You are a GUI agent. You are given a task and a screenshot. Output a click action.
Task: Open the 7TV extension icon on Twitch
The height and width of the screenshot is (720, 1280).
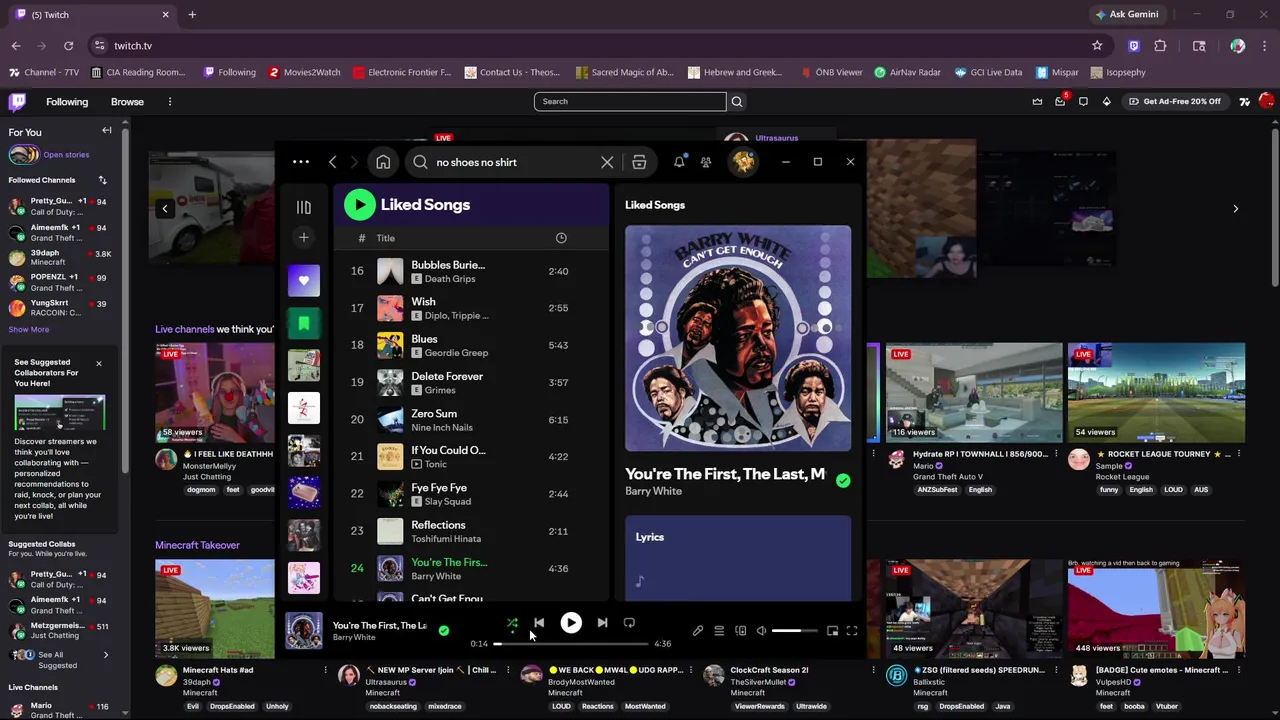[1244, 101]
